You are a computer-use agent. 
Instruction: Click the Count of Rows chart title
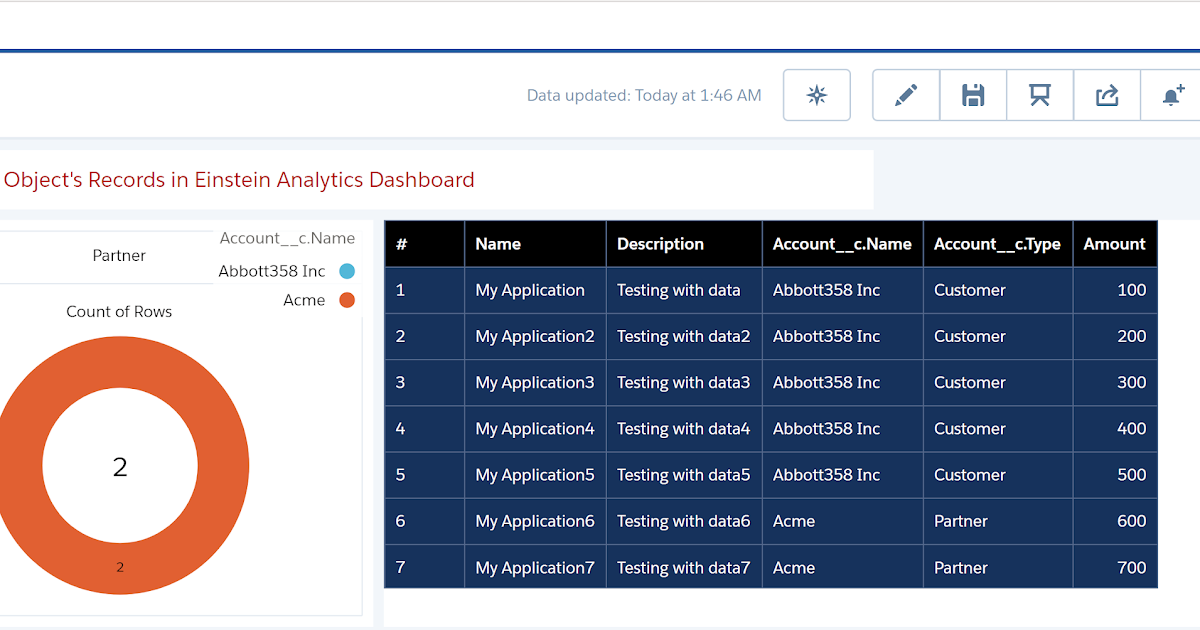point(119,311)
